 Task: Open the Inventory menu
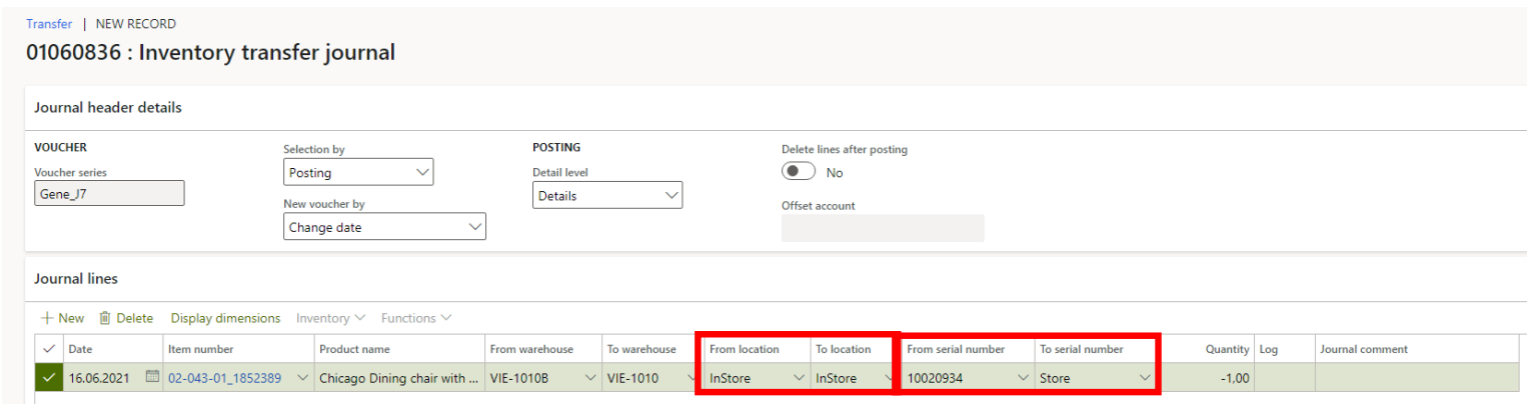pos(330,318)
